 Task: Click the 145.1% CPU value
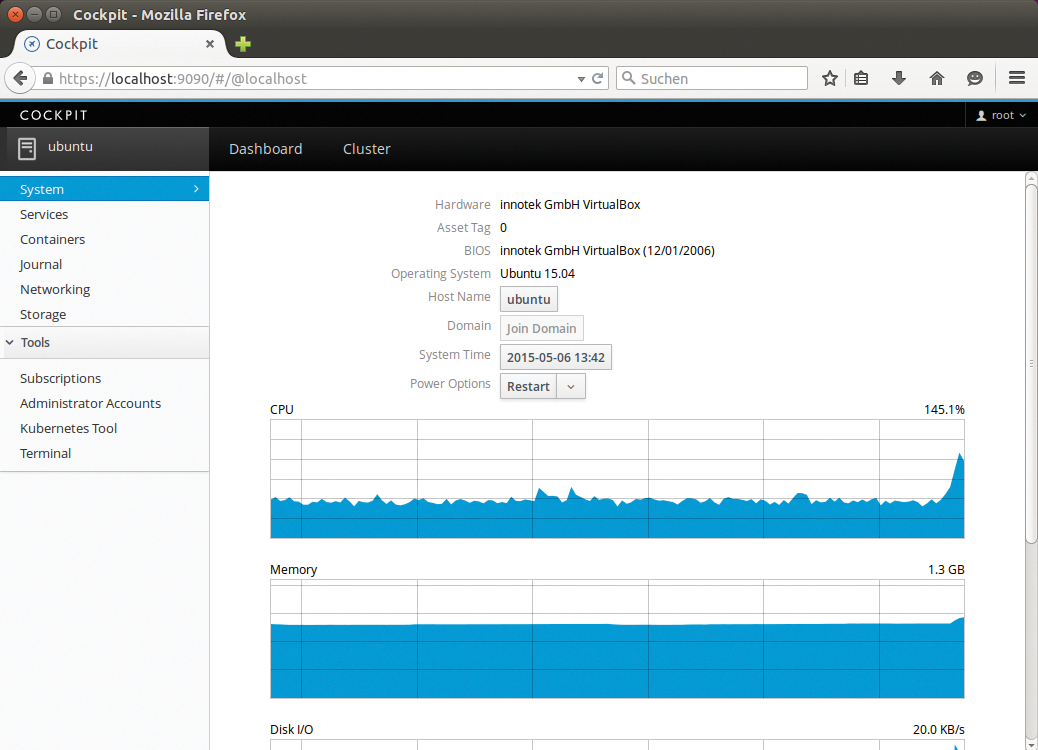tap(944, 410)
